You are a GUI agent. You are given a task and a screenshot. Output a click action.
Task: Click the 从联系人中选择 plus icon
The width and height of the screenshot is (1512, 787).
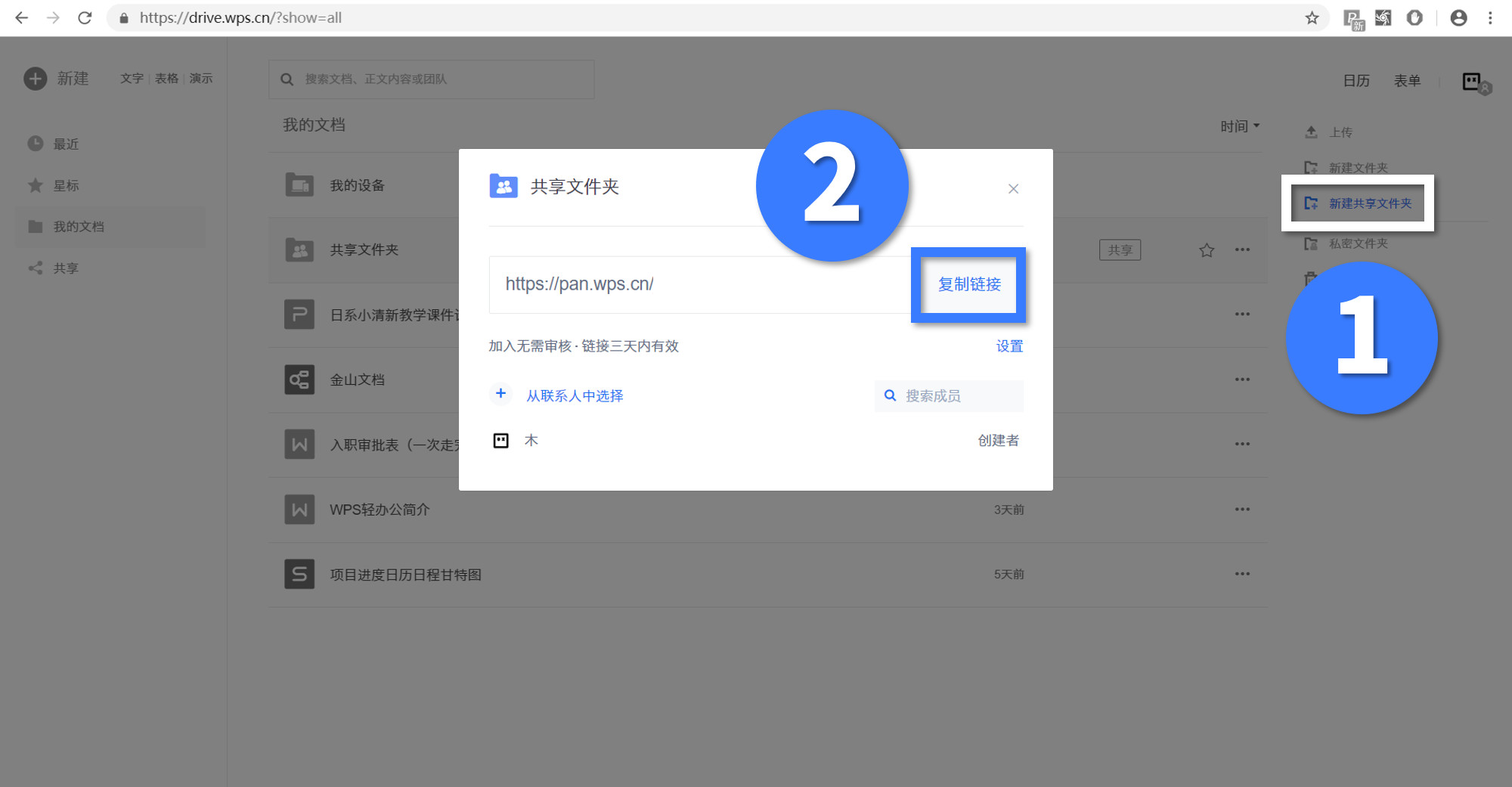point(500,394)
